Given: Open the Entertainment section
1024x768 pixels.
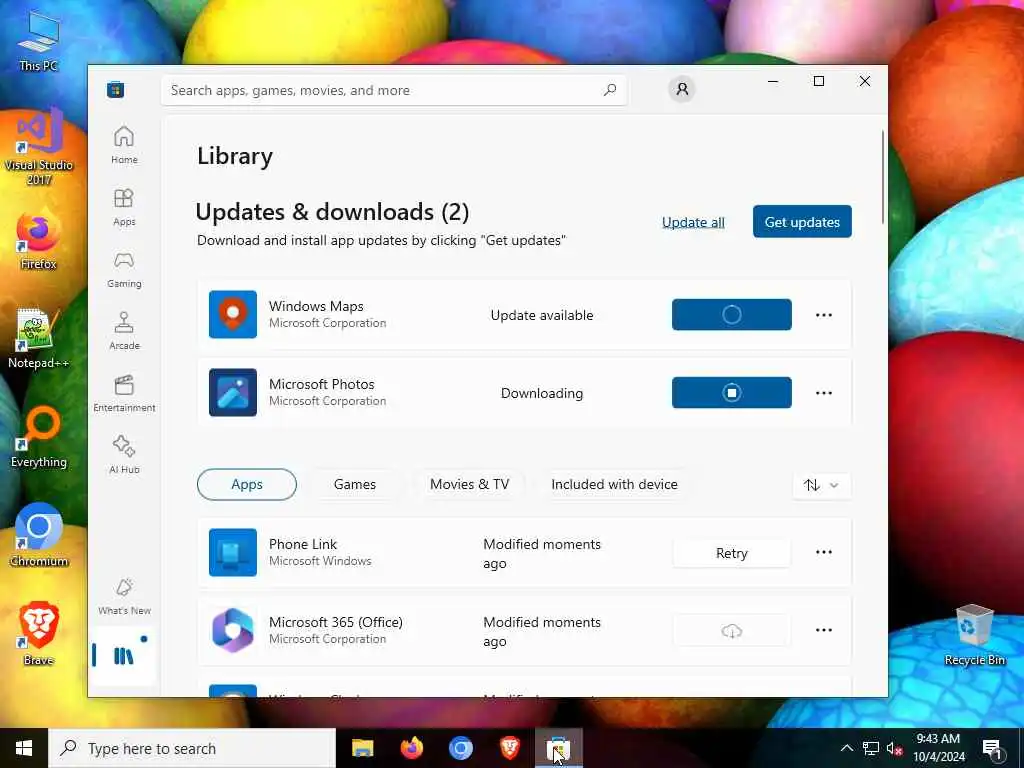Looking at the screenshot, I should coord(124,393).
